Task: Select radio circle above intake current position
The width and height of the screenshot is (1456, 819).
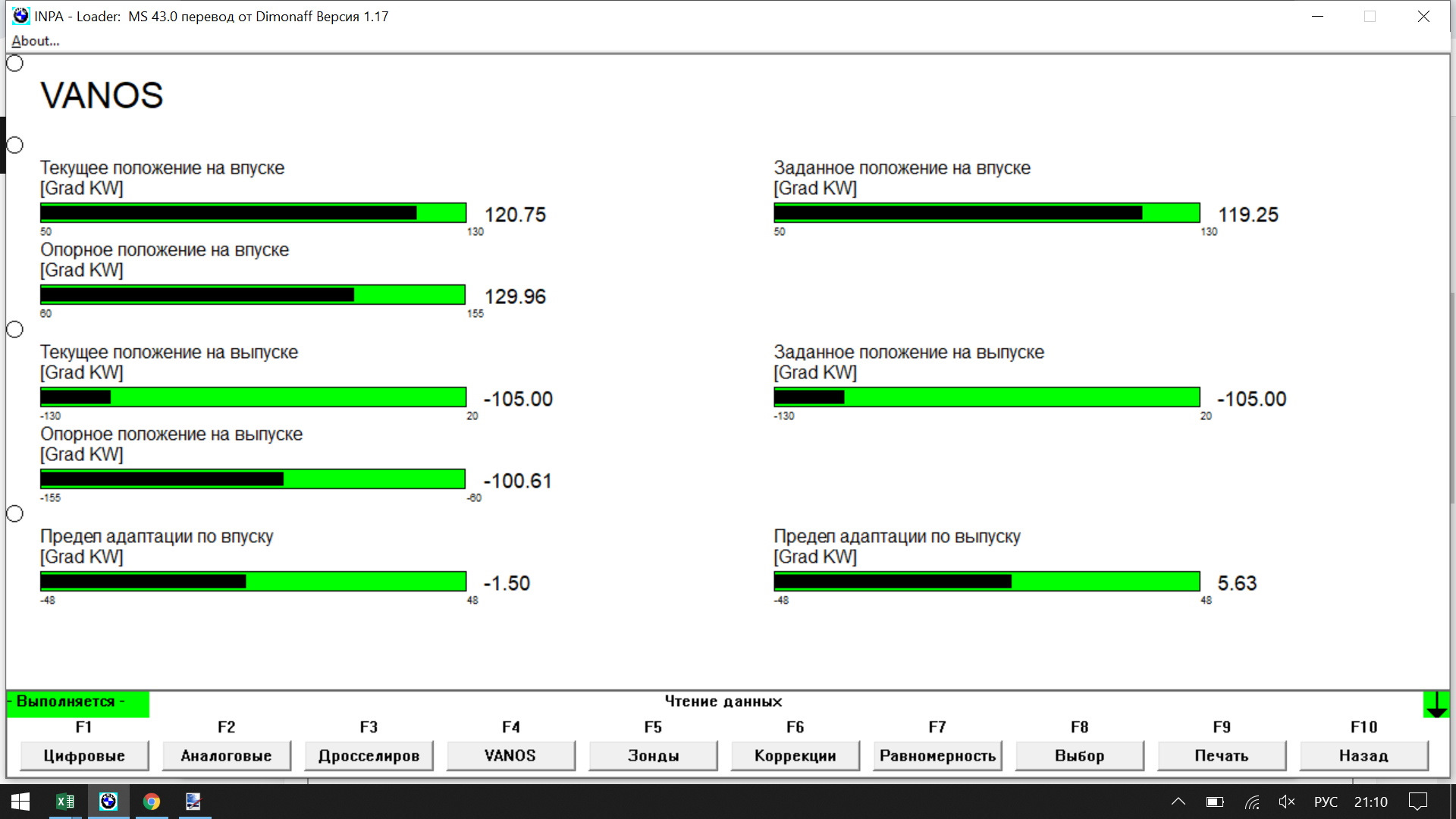Action: [x=15, y=145]
